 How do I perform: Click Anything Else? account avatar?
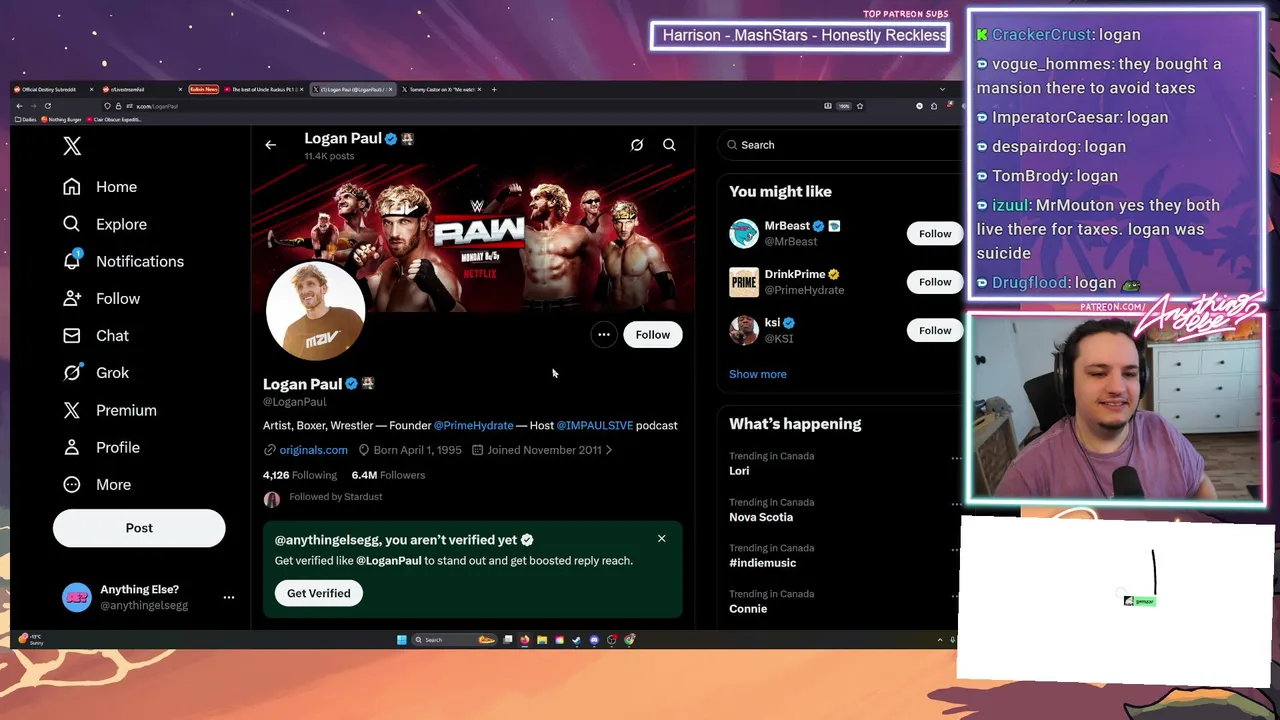77,597
